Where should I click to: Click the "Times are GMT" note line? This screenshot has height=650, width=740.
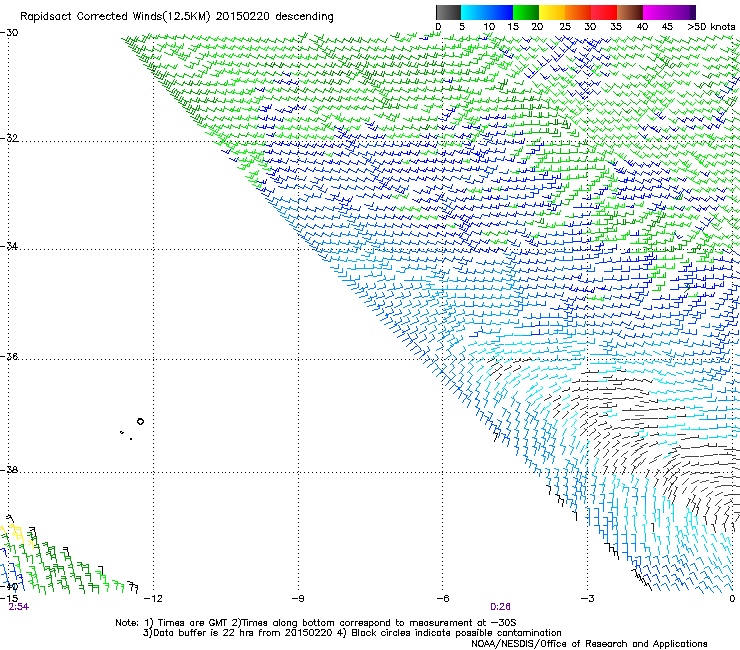pyautogui.click(x=315, y=623)
